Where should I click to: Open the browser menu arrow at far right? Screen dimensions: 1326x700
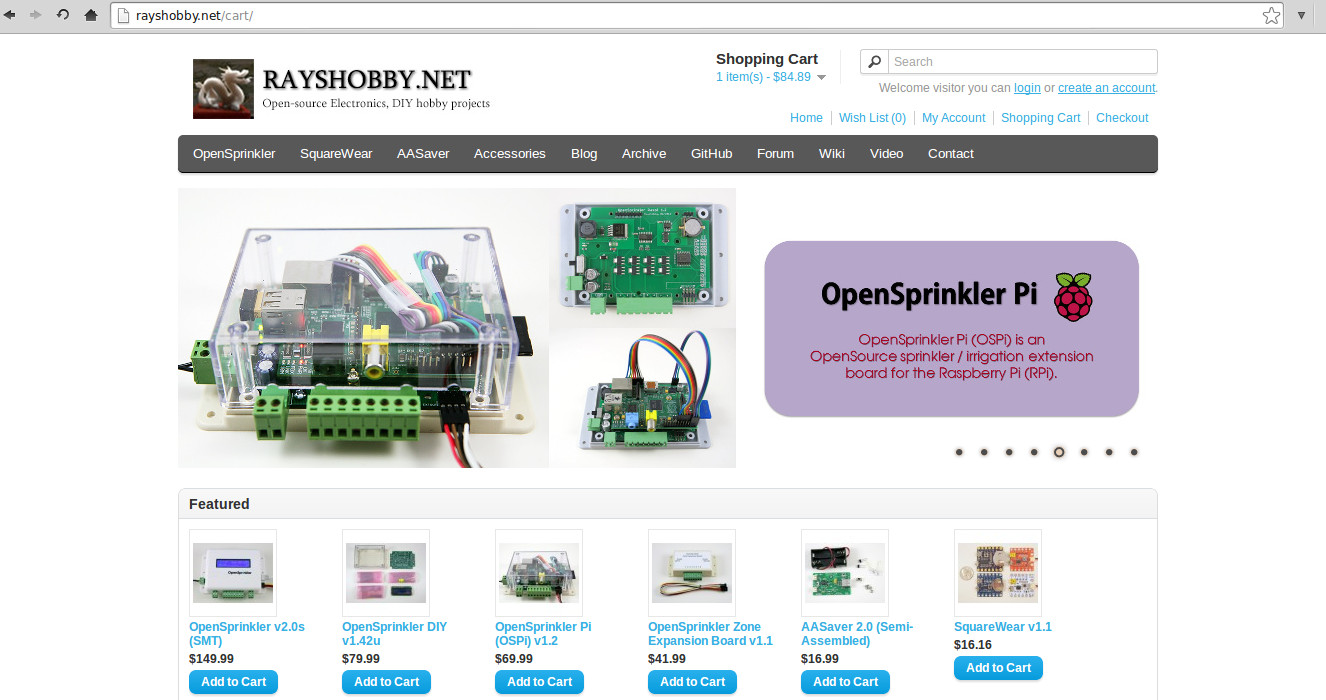pyautogui.click(x=1302, y=15)
